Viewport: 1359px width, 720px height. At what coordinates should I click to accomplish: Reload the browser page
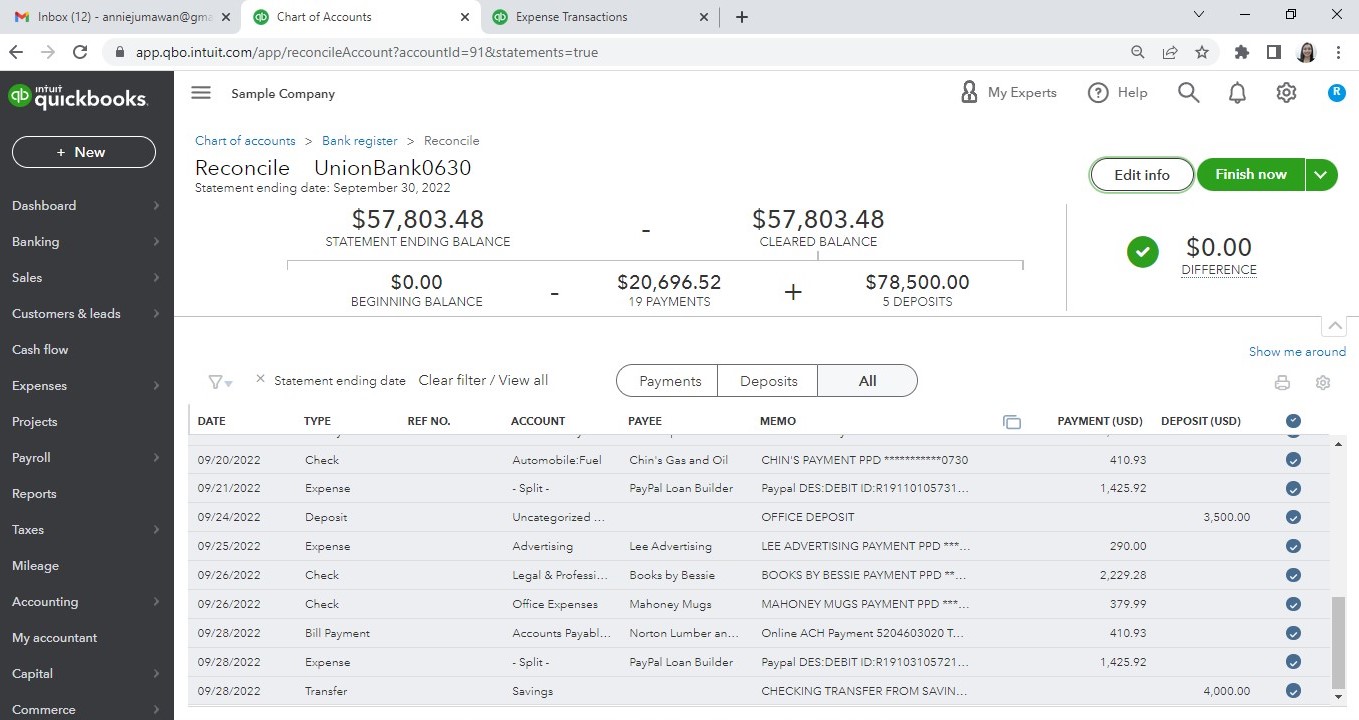point(81,52)
